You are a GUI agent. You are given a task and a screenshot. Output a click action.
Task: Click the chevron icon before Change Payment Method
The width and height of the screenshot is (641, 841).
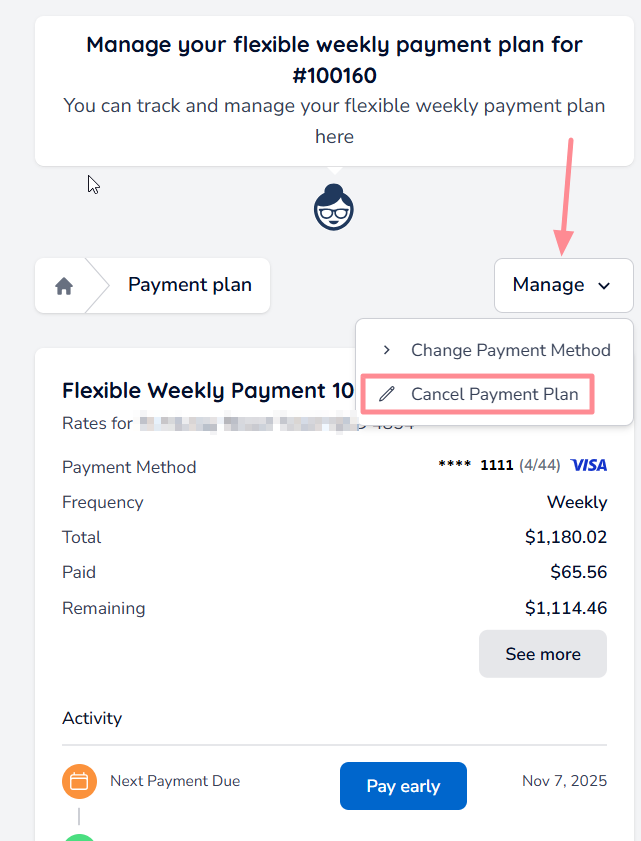[387, 350]
